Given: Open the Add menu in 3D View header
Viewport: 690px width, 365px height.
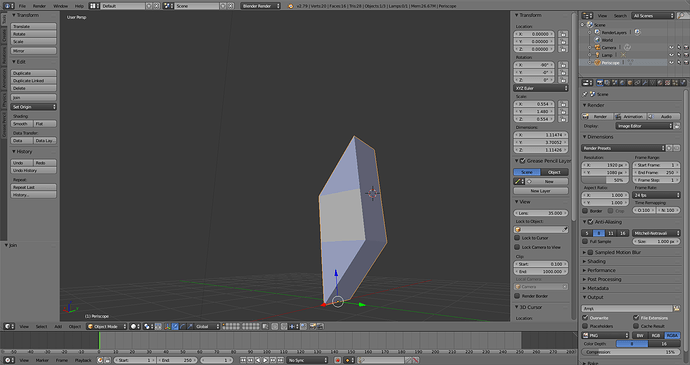Looking at the screenshot, I should (58, 326).
